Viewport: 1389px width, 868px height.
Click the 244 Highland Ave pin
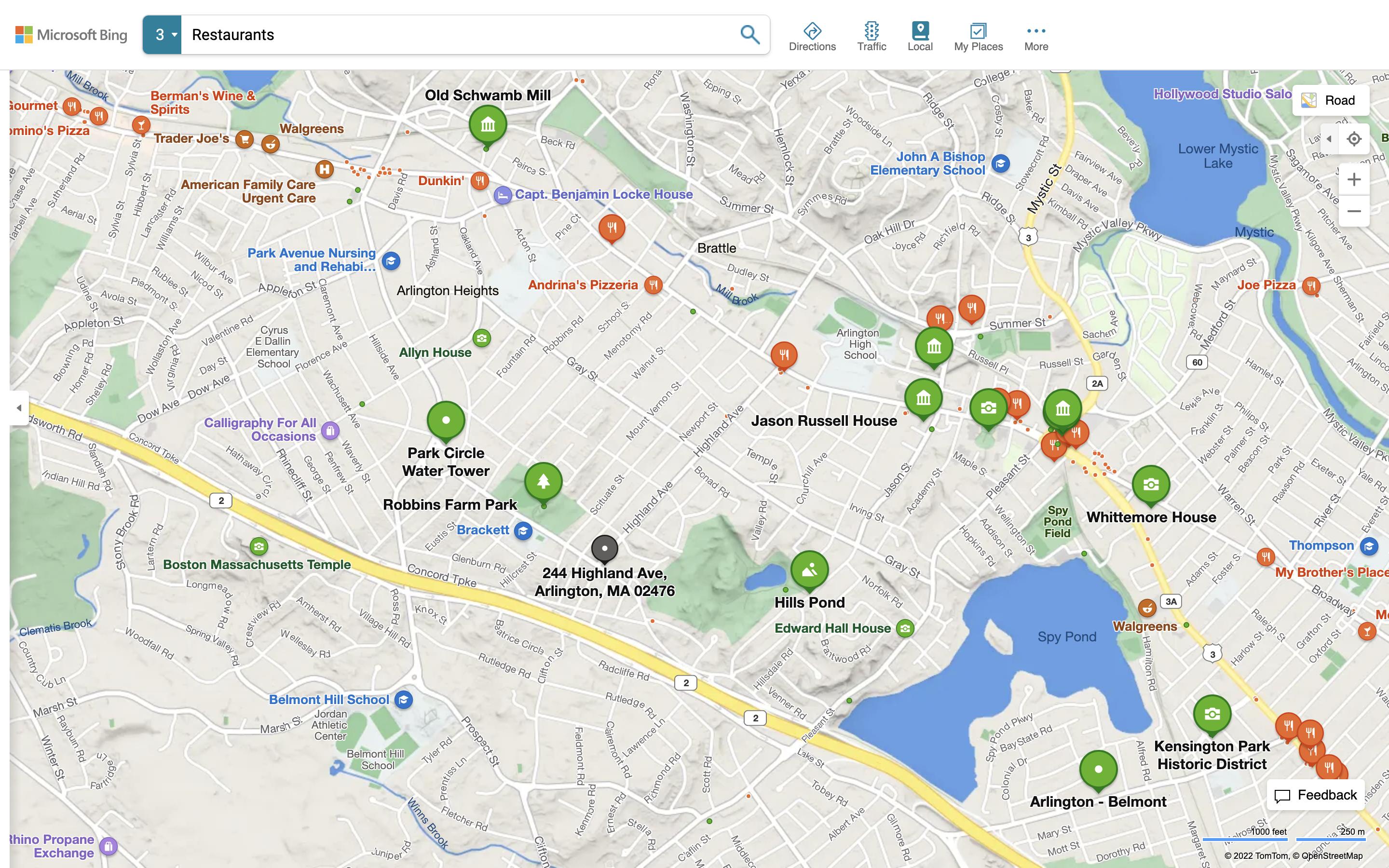[x=604, y=548]
